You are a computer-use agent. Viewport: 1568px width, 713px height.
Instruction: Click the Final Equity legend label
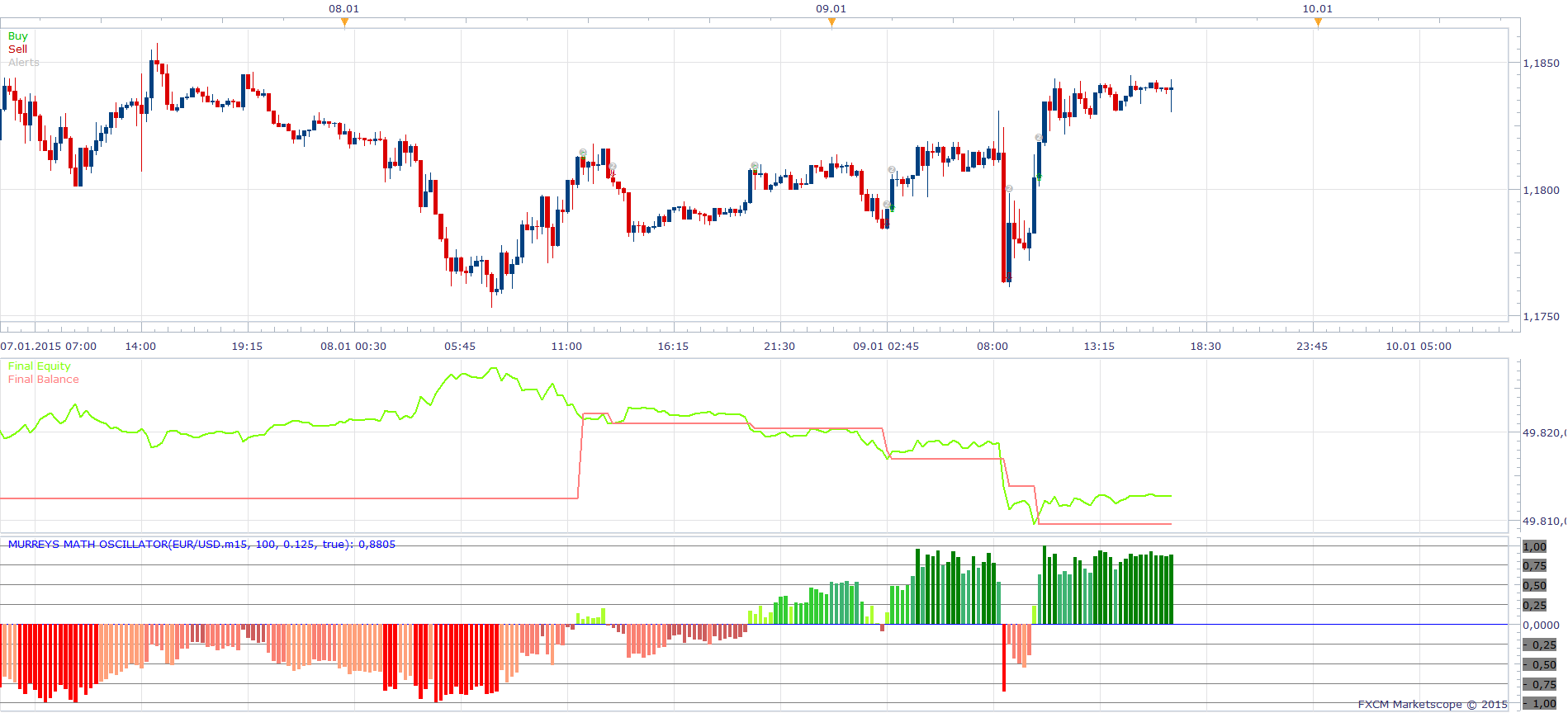(x=39, y=366)
